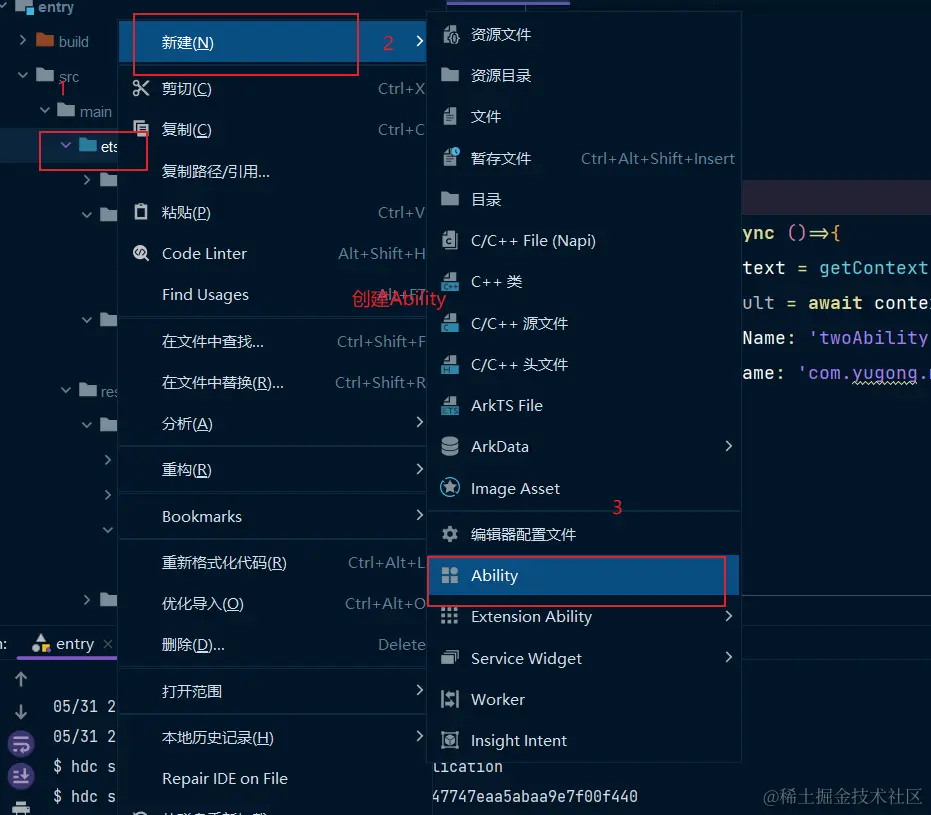Click the 编辑器配置文件 gear icon
Image resolution: width=931 pixels, height=815 pixels.
(450, 534)
